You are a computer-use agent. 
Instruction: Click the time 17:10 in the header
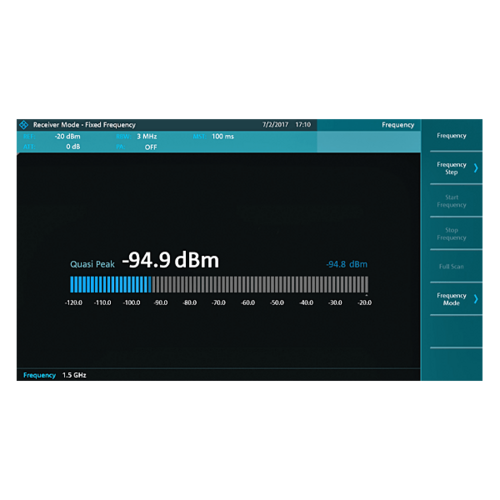tap(303, 125)
